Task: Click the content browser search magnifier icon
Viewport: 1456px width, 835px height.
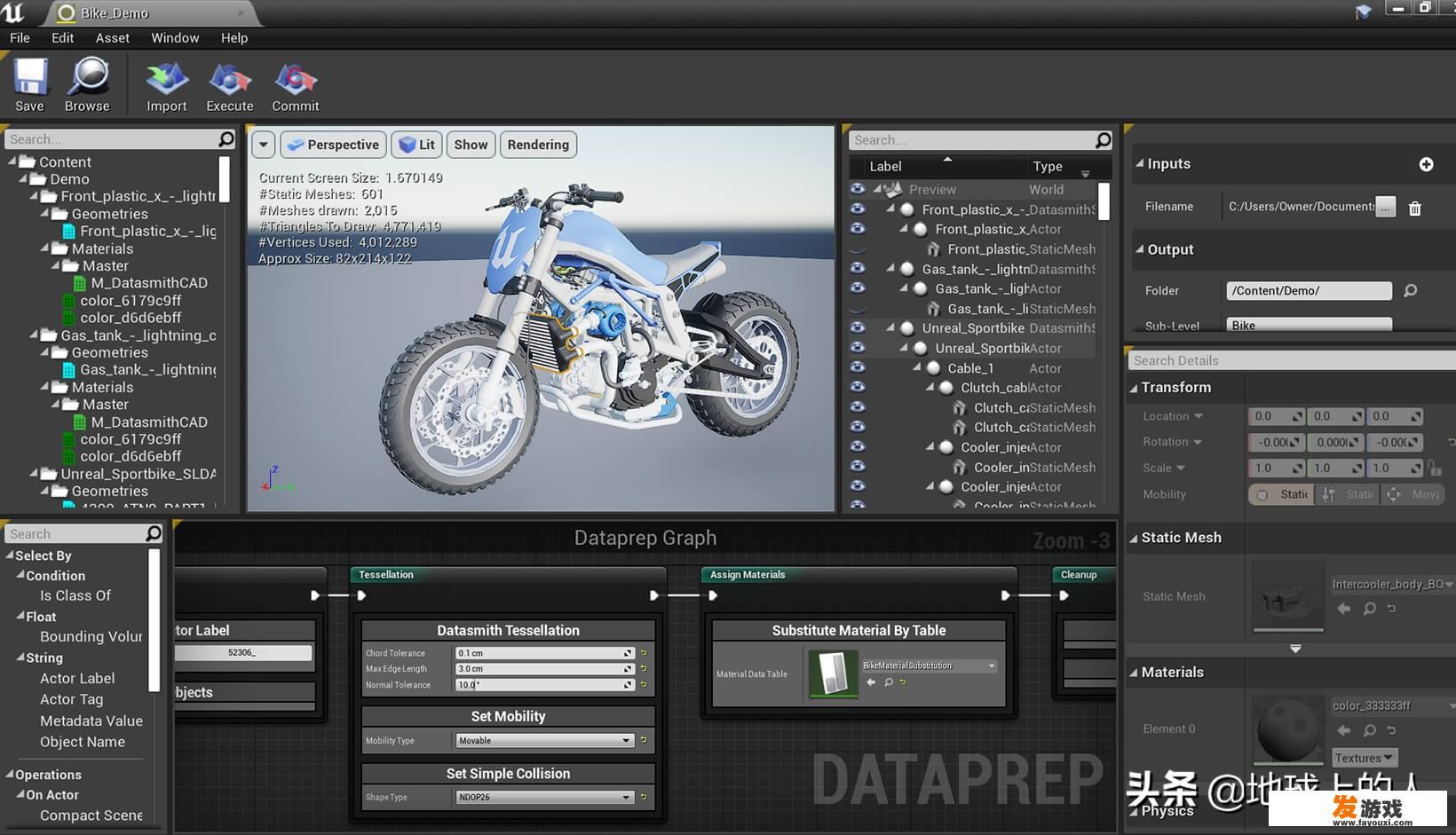Action: [x=226, y=139]
